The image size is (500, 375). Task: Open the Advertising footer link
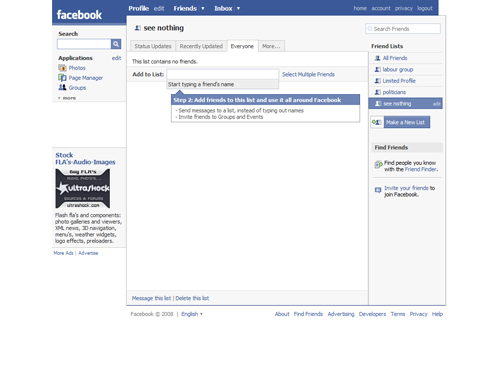click(x=341, y=314)
